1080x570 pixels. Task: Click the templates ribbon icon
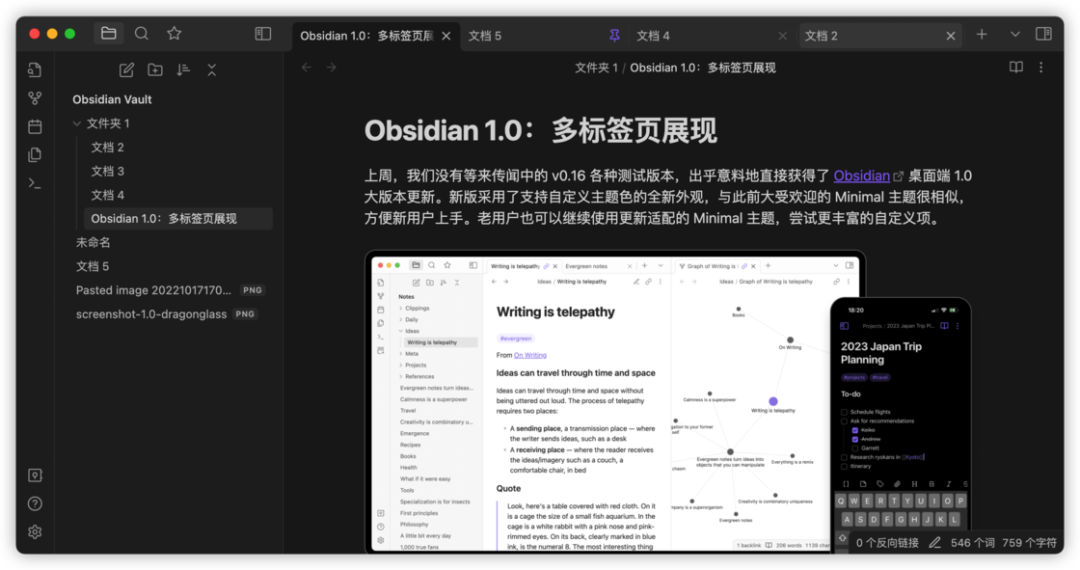pos(34,155)
